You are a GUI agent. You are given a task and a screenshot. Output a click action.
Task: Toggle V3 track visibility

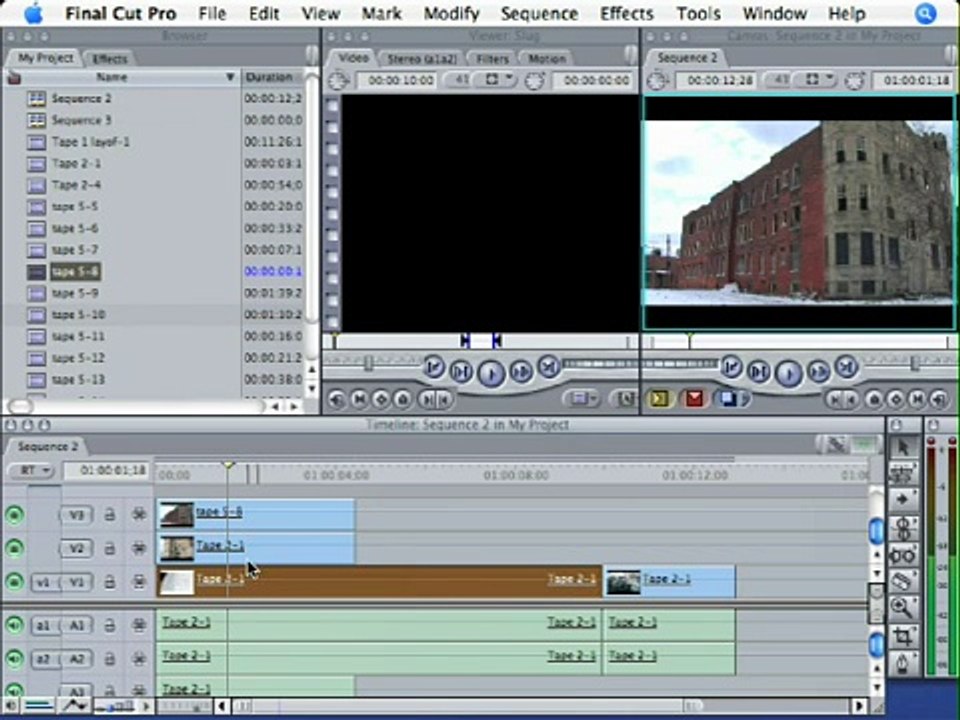pyautogui.click(x=14, y=515)
